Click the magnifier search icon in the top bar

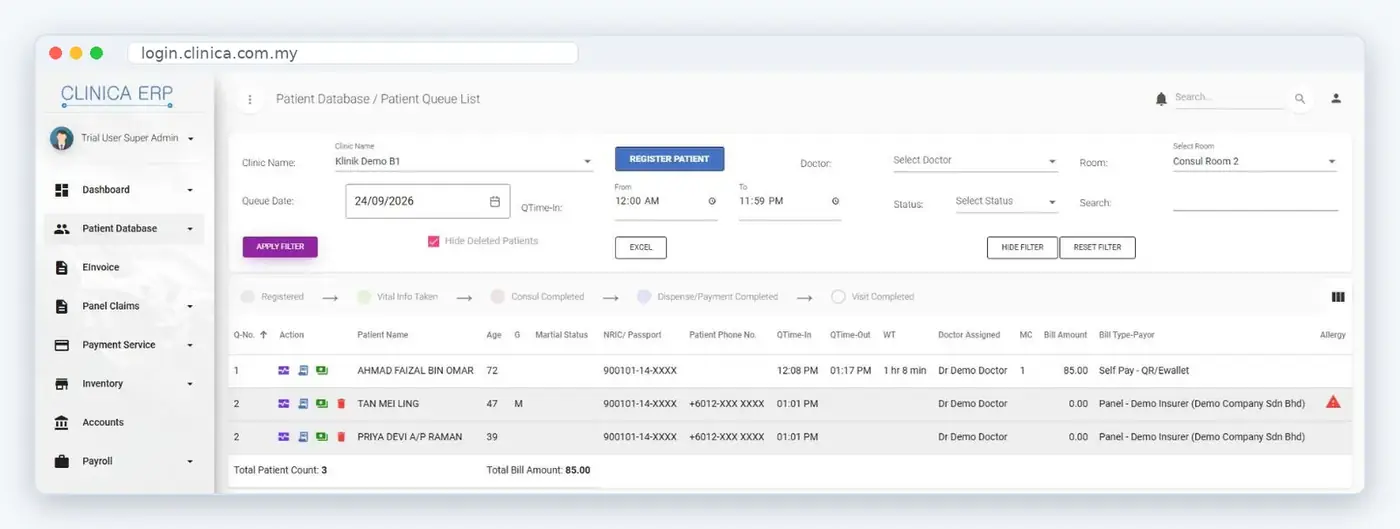click(x=1300, y=99)
